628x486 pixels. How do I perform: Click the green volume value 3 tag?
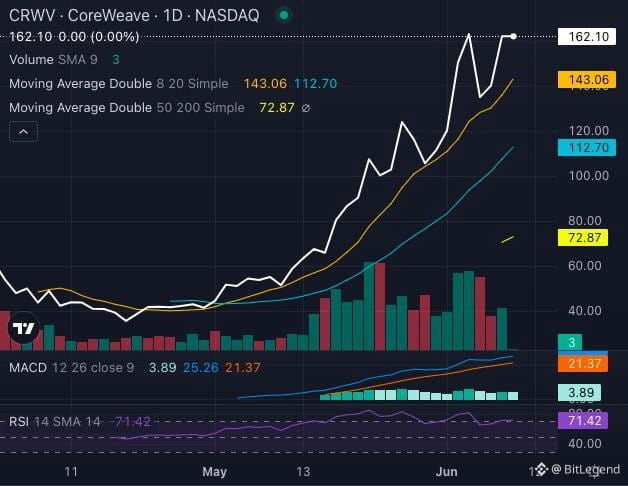[x=570, y=343]
